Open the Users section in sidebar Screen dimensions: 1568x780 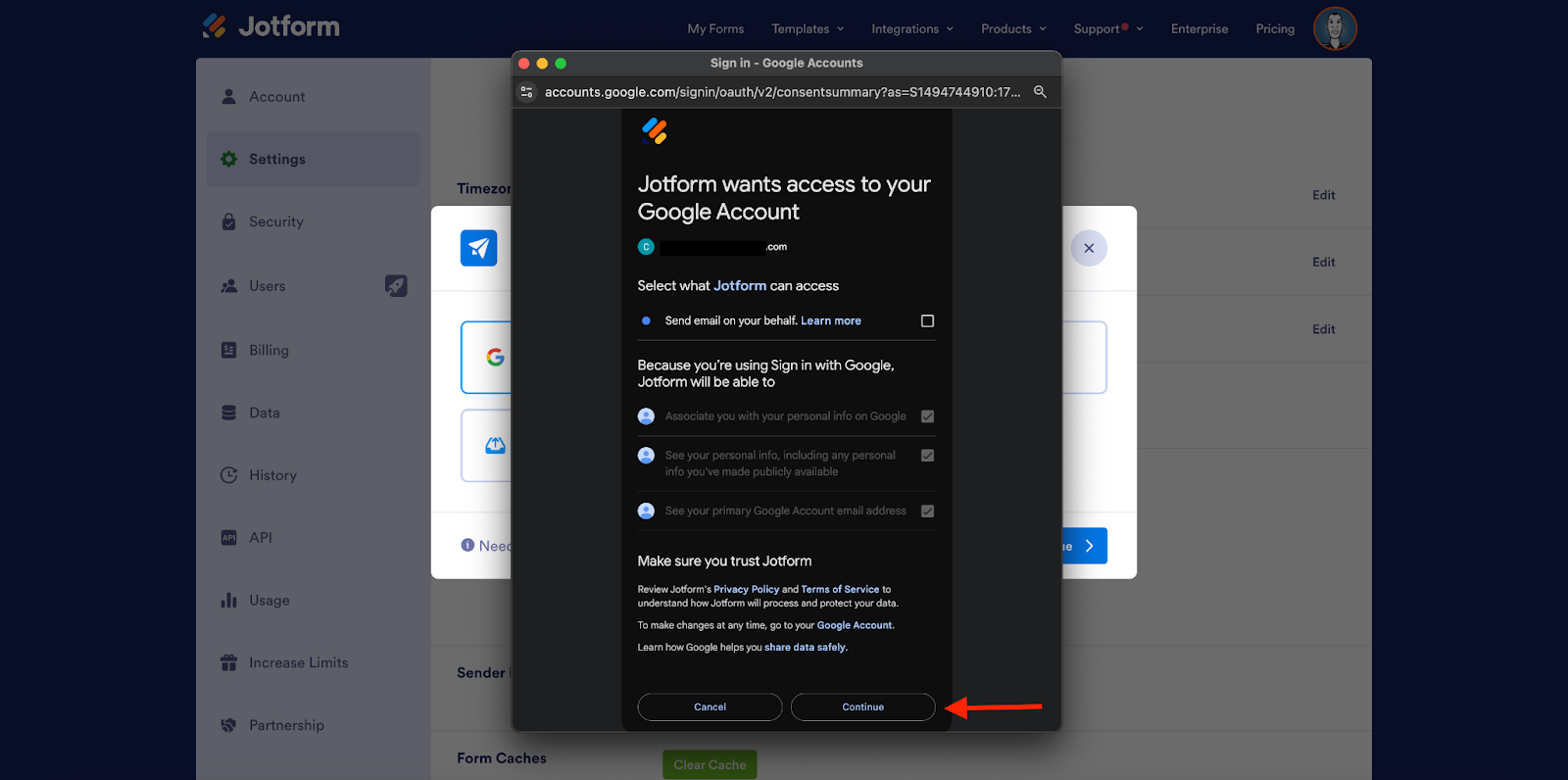click(x=314, y=286)
